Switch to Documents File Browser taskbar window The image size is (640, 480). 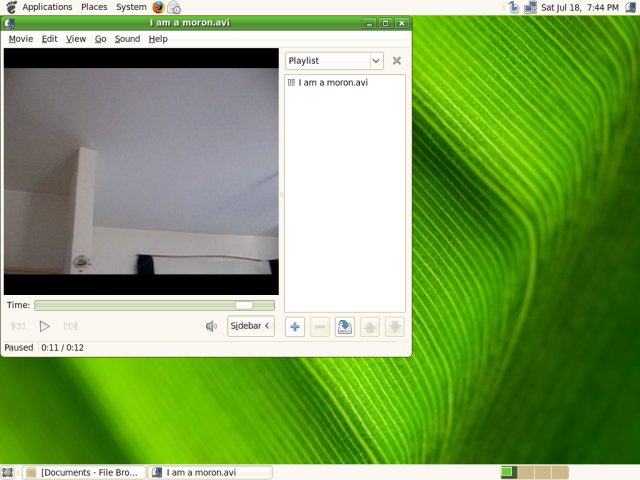[84, 472]
